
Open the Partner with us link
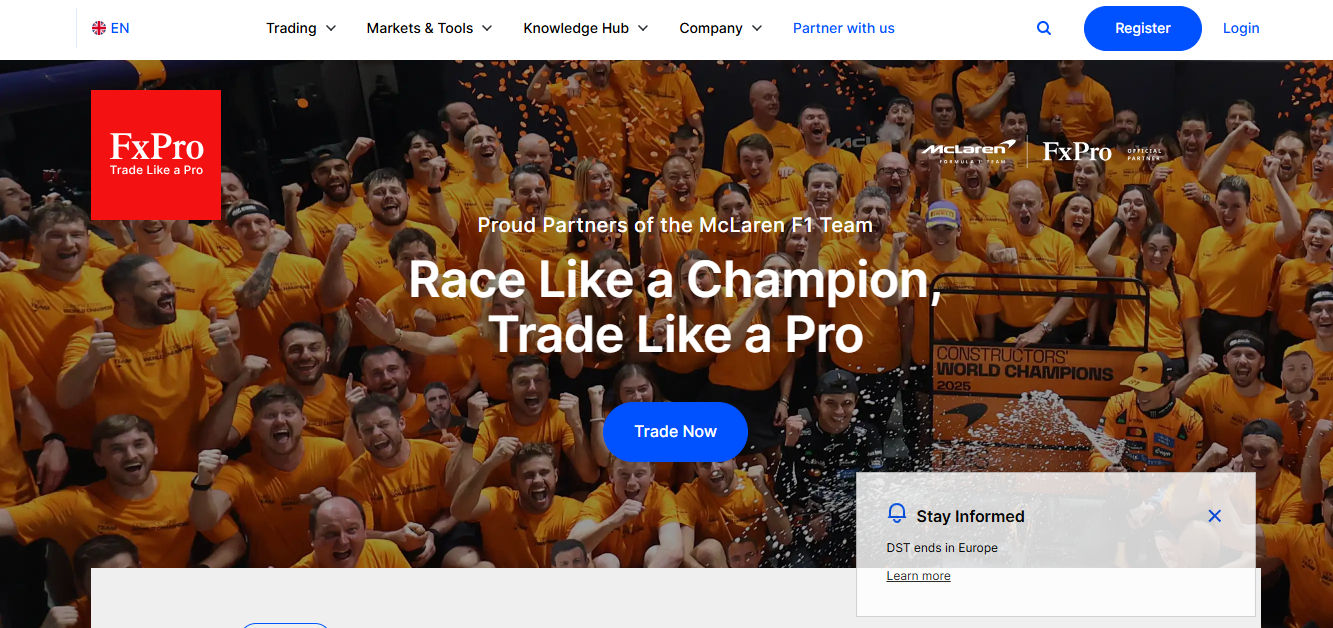844,28
